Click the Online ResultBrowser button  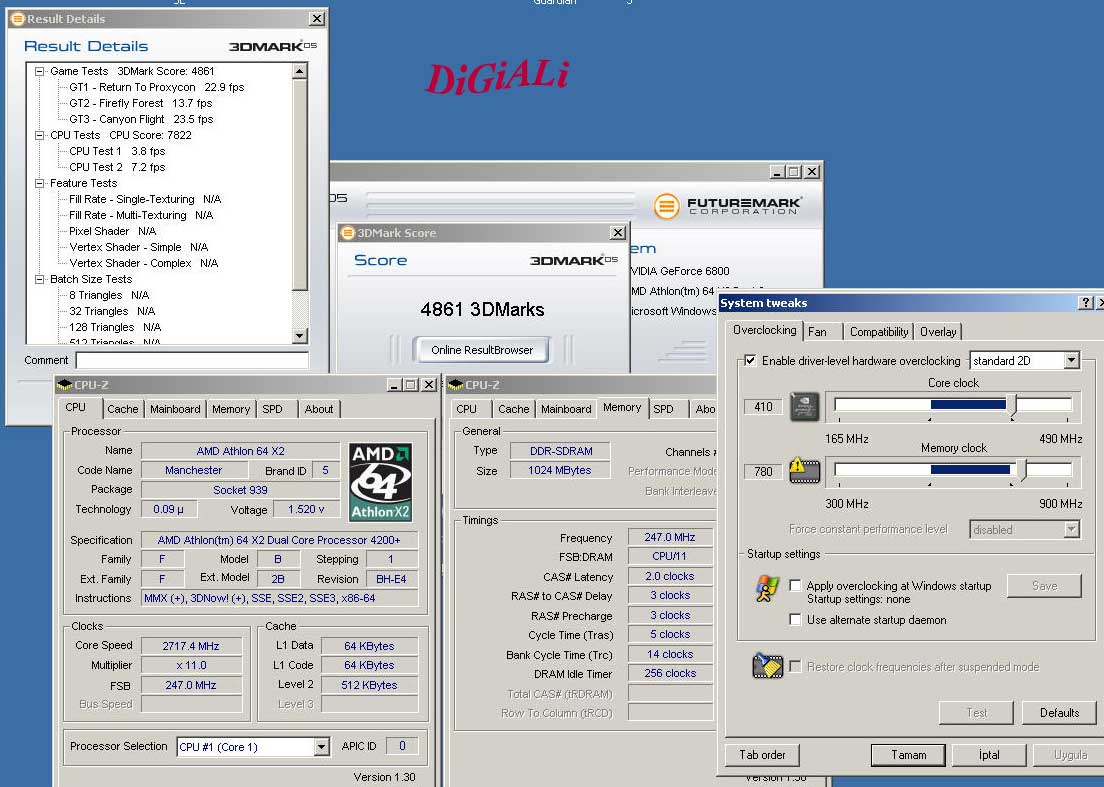[482, 350]
